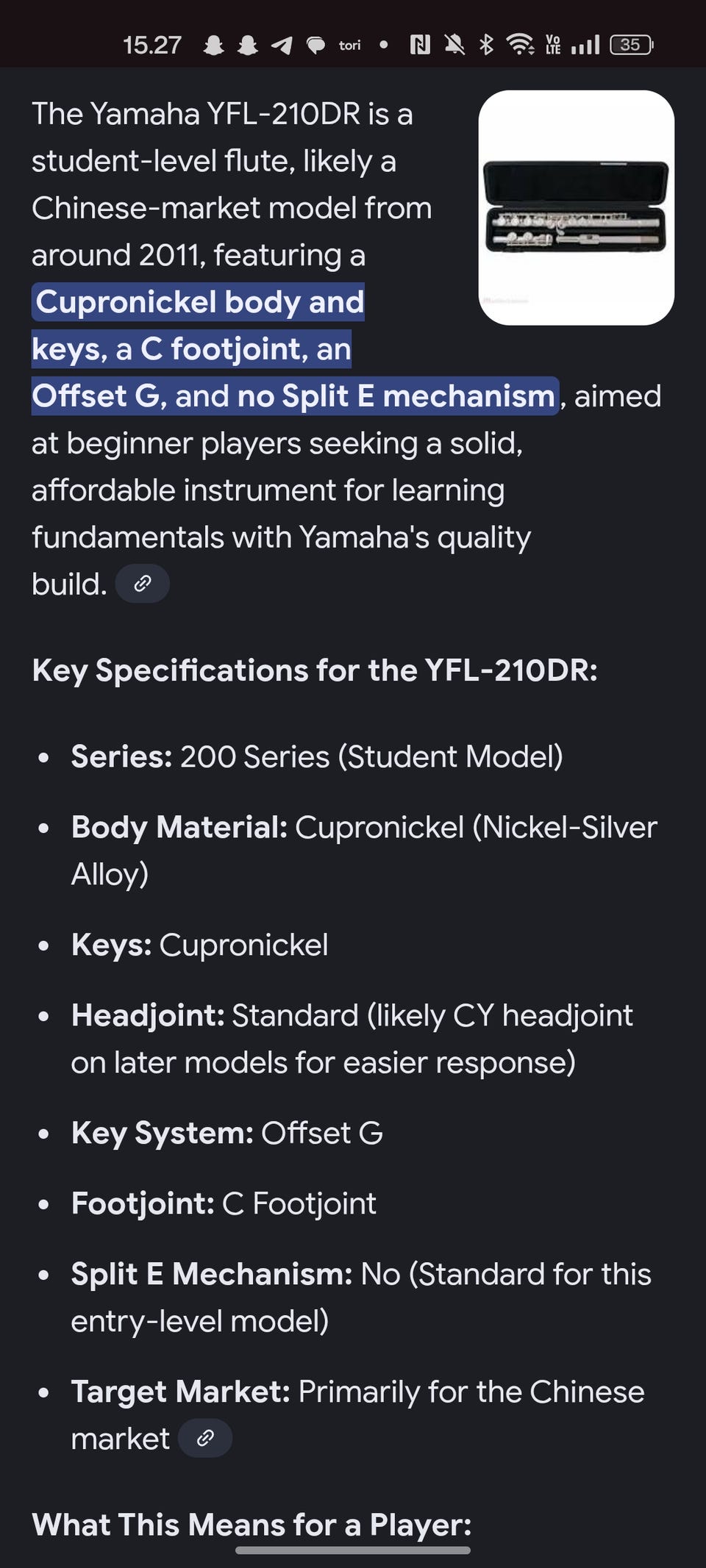Tap the 15.27 clock in status bar

[x=152, y=46]
